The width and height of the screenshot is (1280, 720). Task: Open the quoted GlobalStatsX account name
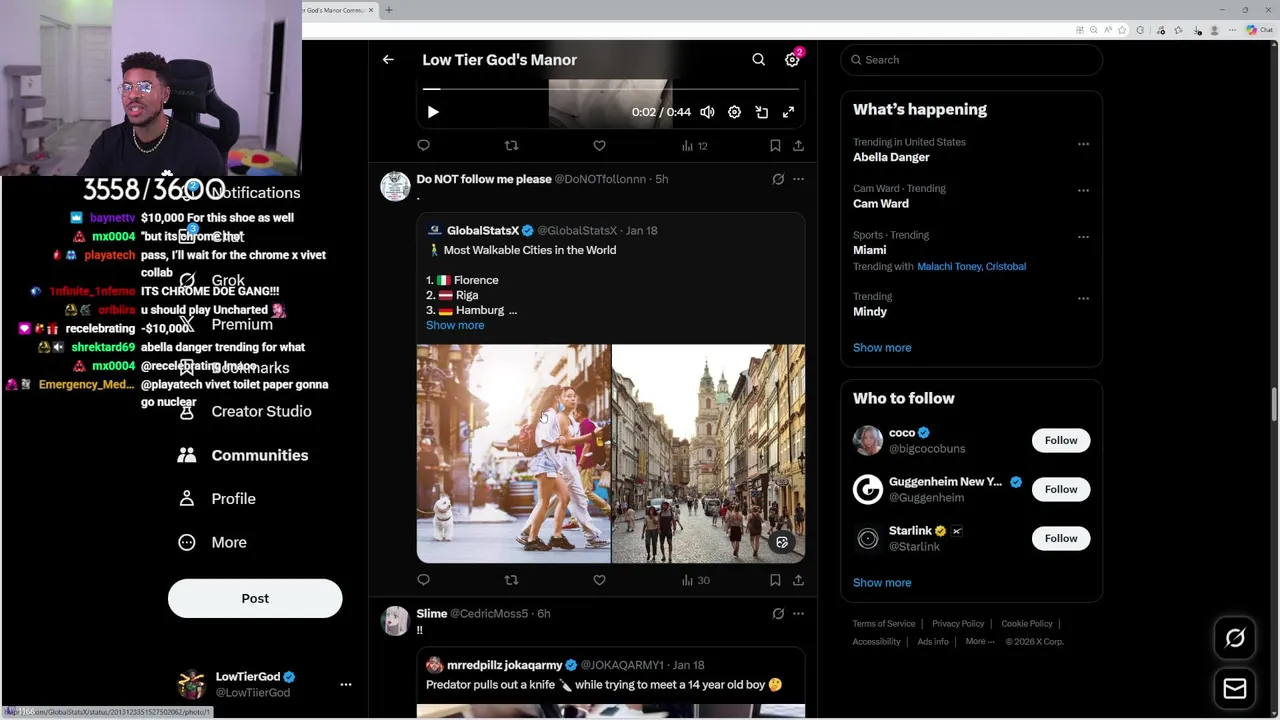(x=483, y=230)
